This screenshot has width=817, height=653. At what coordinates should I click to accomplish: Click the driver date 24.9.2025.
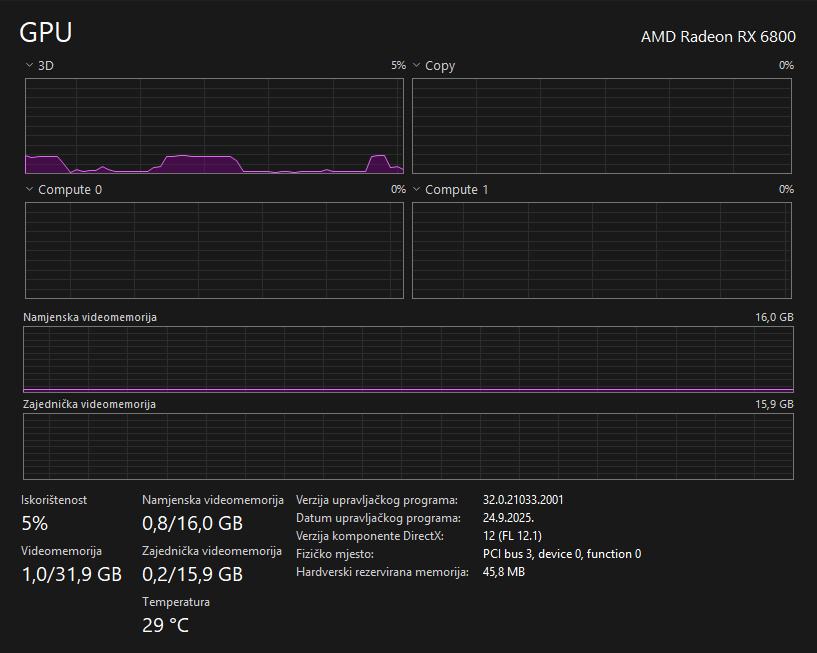pos(508,518)
